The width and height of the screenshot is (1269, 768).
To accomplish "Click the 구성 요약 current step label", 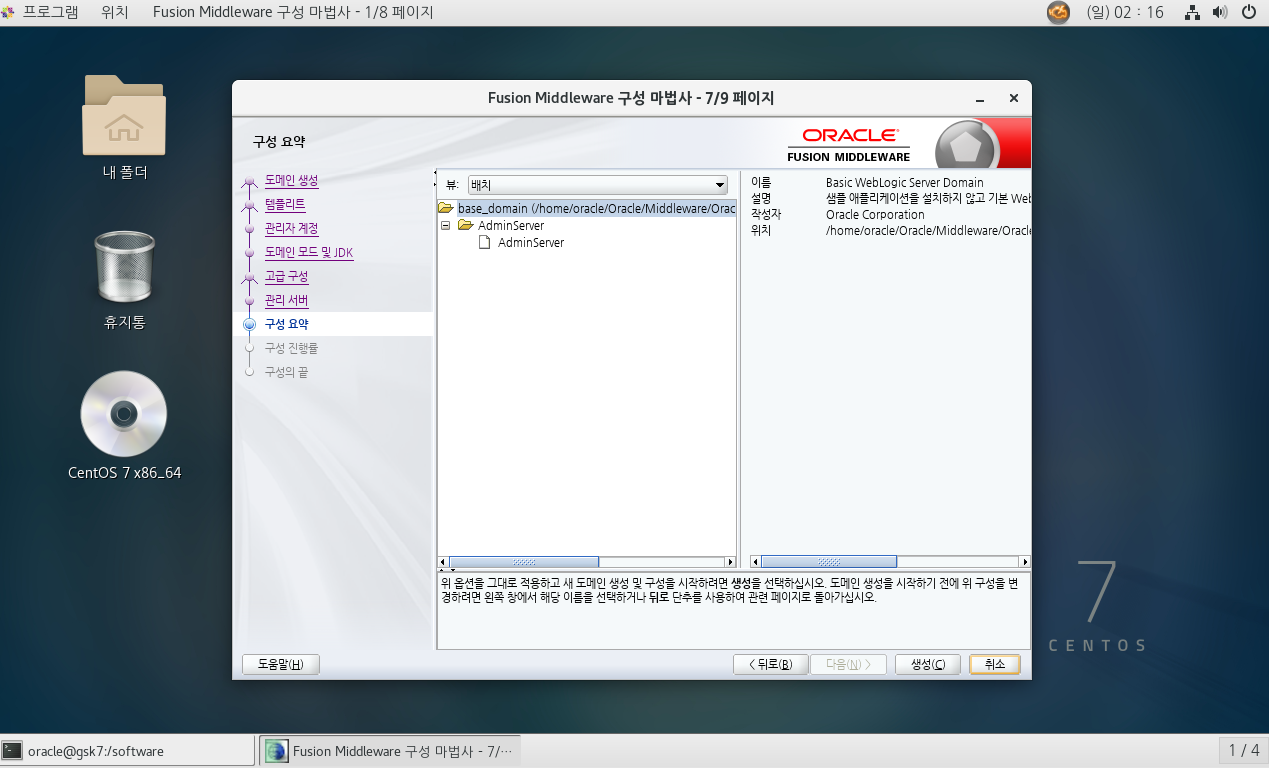I will click(x=286, y=324).
